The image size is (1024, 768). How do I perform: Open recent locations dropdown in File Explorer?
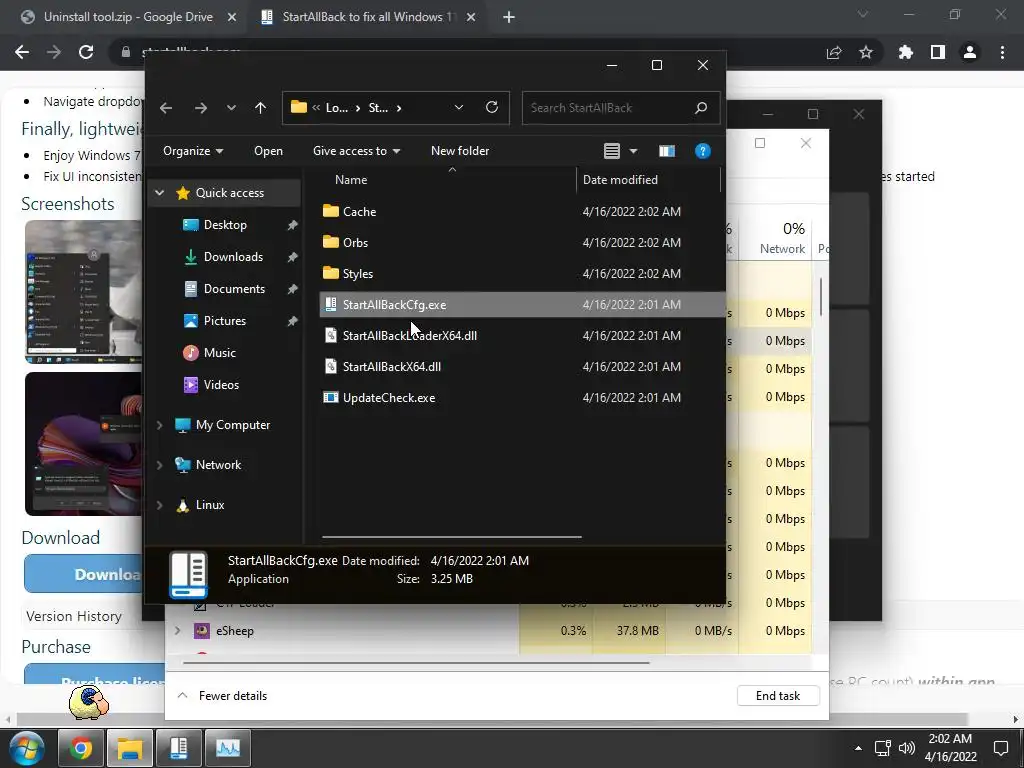click(x=231, y=108)
